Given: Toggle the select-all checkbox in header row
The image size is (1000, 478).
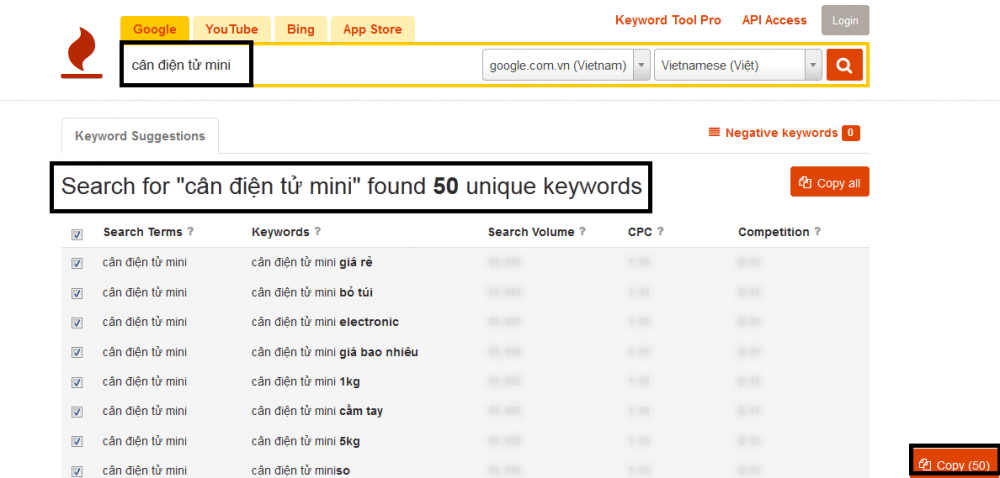Looking at the screenshot, I should 77,235.
